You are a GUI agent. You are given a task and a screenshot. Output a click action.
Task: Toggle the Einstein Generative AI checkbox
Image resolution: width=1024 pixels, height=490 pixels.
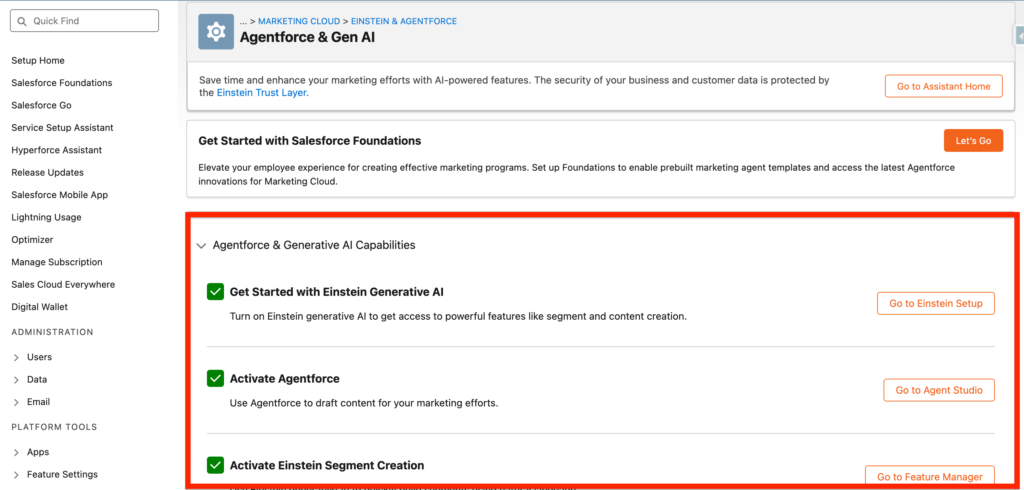pyautogui.click(x=215, y=292)
